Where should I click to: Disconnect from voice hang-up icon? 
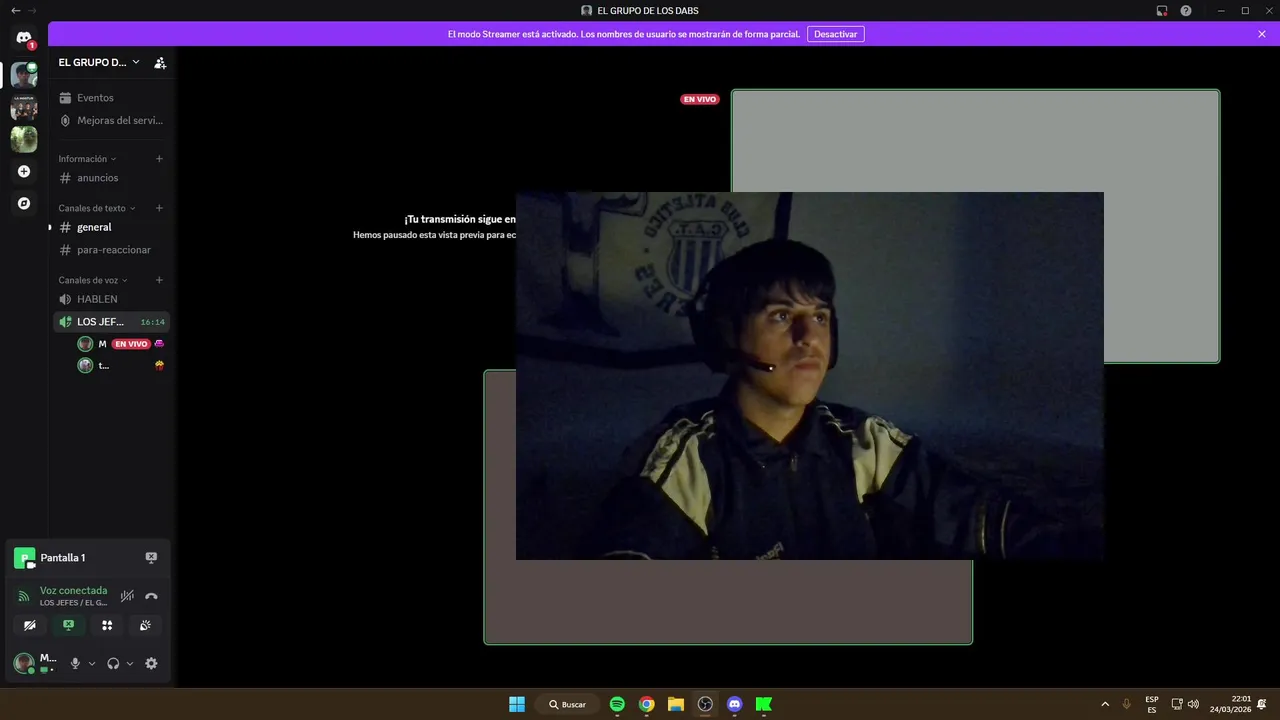point(151,596)
